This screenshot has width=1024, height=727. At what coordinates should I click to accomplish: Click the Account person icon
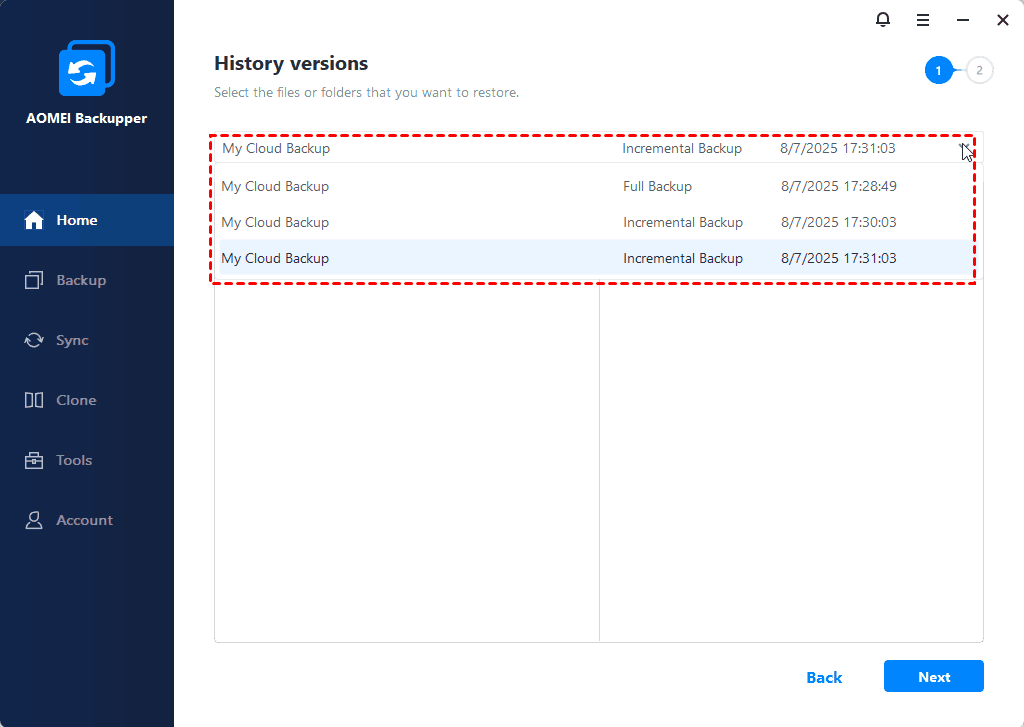pyautogui.click(x=34, y=521)
